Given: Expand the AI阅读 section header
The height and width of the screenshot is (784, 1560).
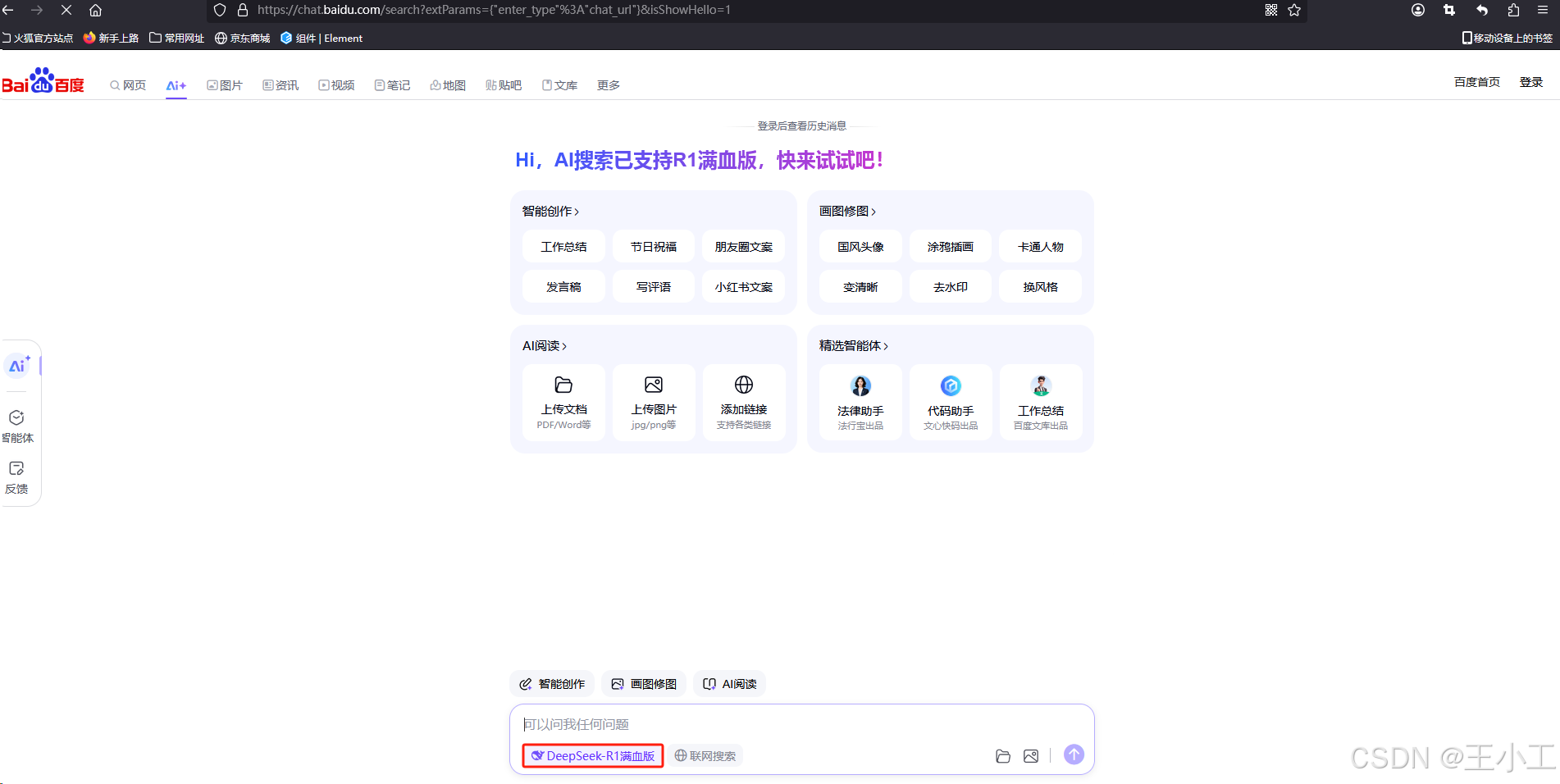Looking at the screenshot, I should click(x=545, y=346).
